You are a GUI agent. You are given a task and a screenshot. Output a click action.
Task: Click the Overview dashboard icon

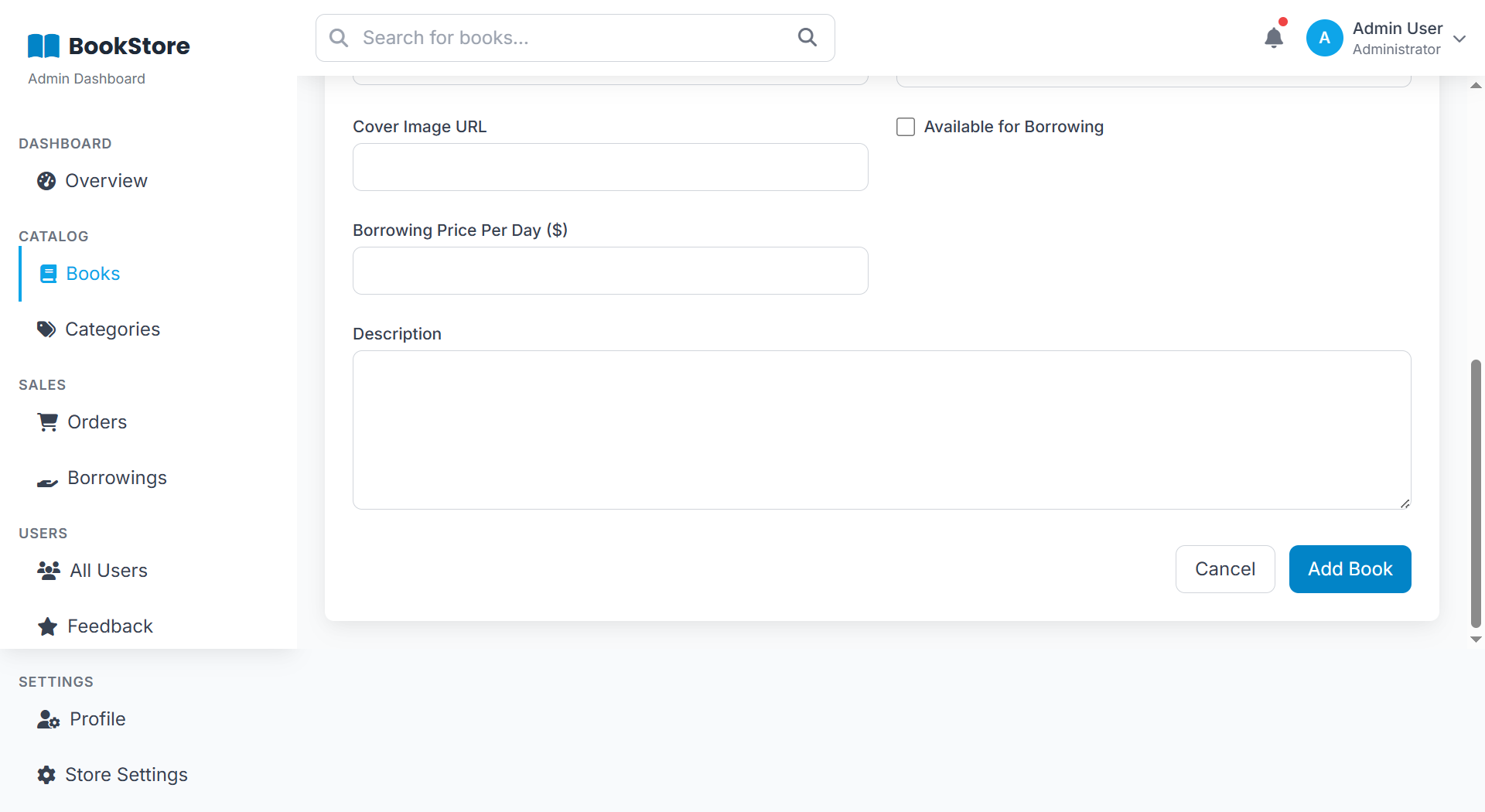coord(46,181)
